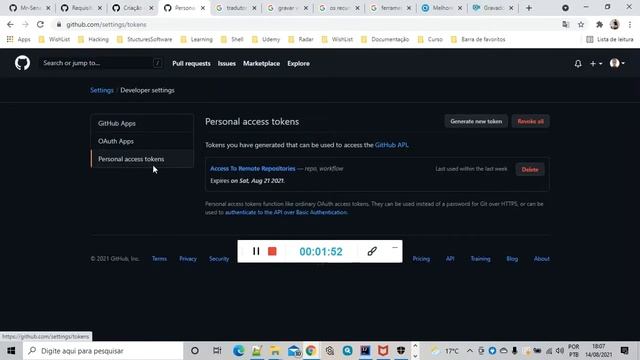Open authenticate to the API link
Image resolution: width=640 pixels, height=360 pixels.
point(286,212)
